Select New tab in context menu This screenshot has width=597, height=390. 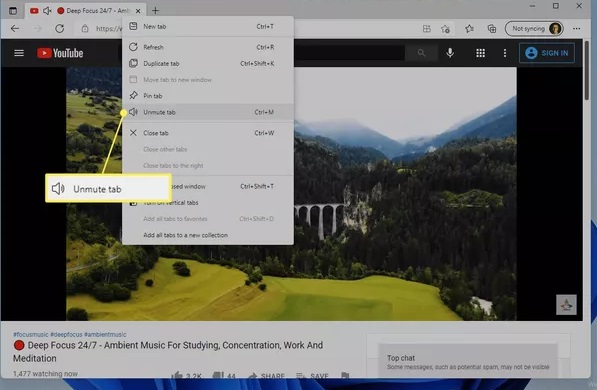(x=208, y=26)
